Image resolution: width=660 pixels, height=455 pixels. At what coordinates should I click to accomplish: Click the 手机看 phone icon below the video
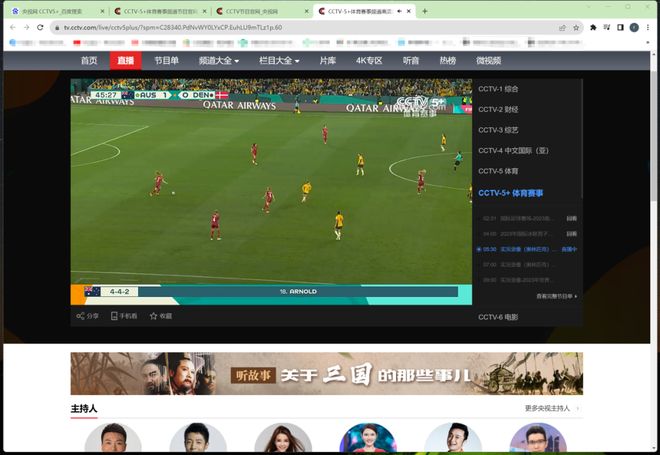[x=114, y=316]
